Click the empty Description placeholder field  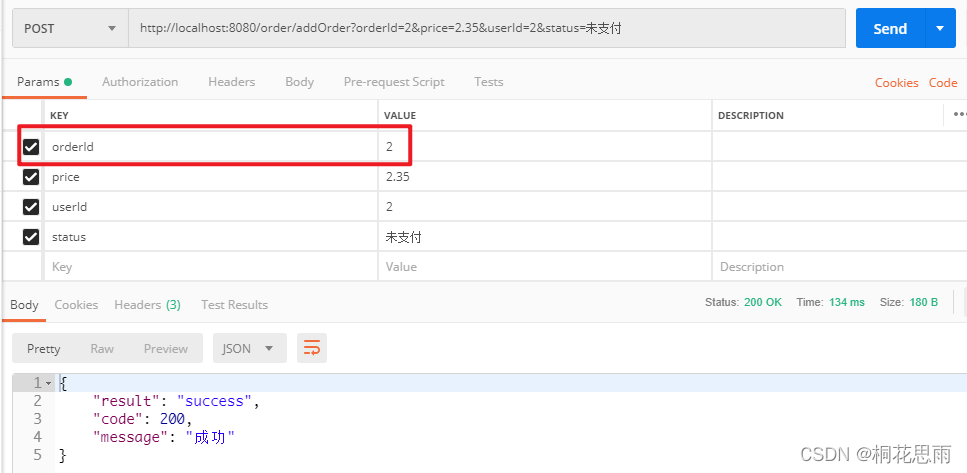point(839,266)
